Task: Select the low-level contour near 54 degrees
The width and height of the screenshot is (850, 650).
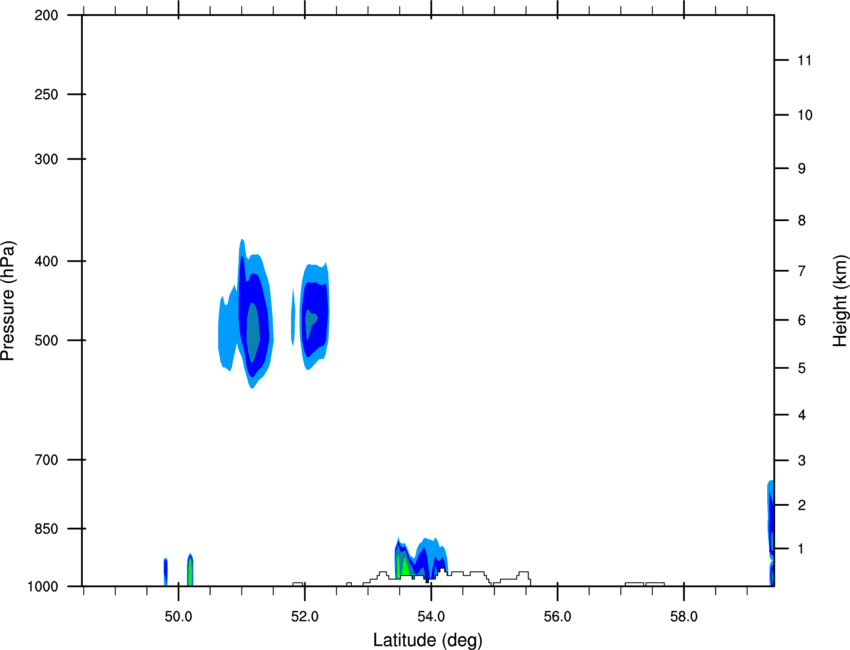Action: [x=421, y=558]
